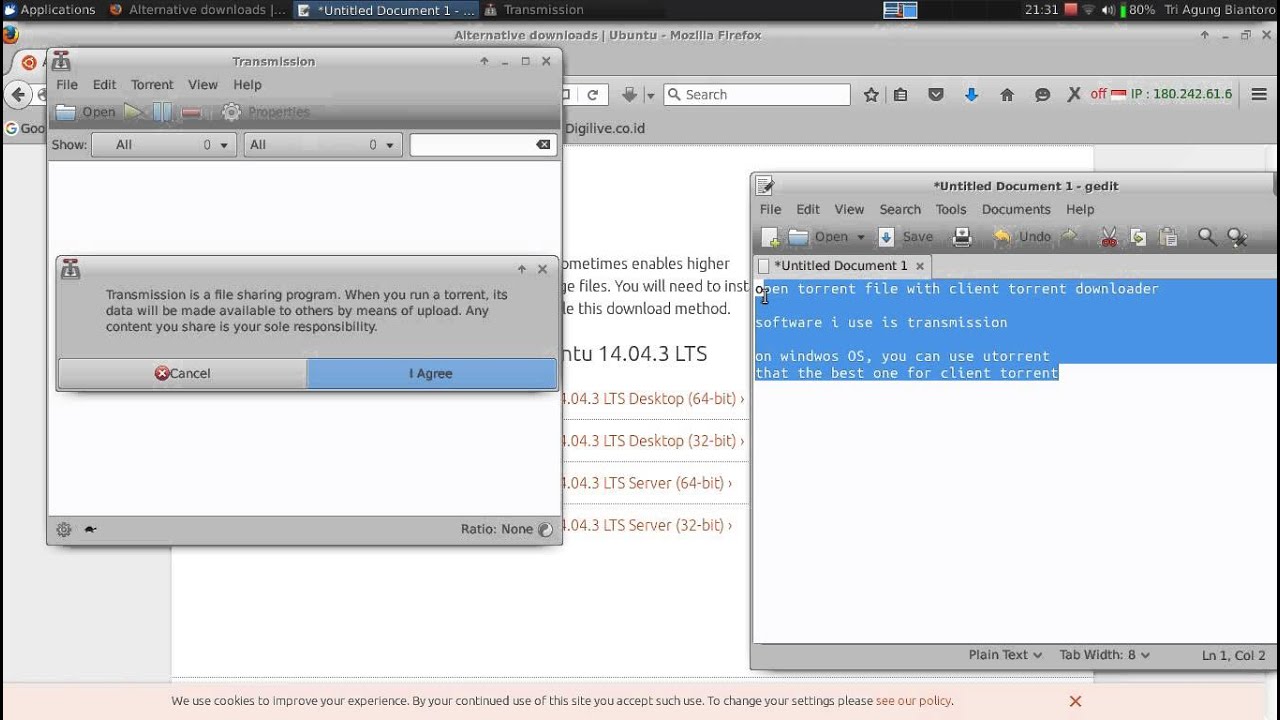Open Transmission Help menu
This screenshot has height=720, width=1280.
[x=247, y=85]
